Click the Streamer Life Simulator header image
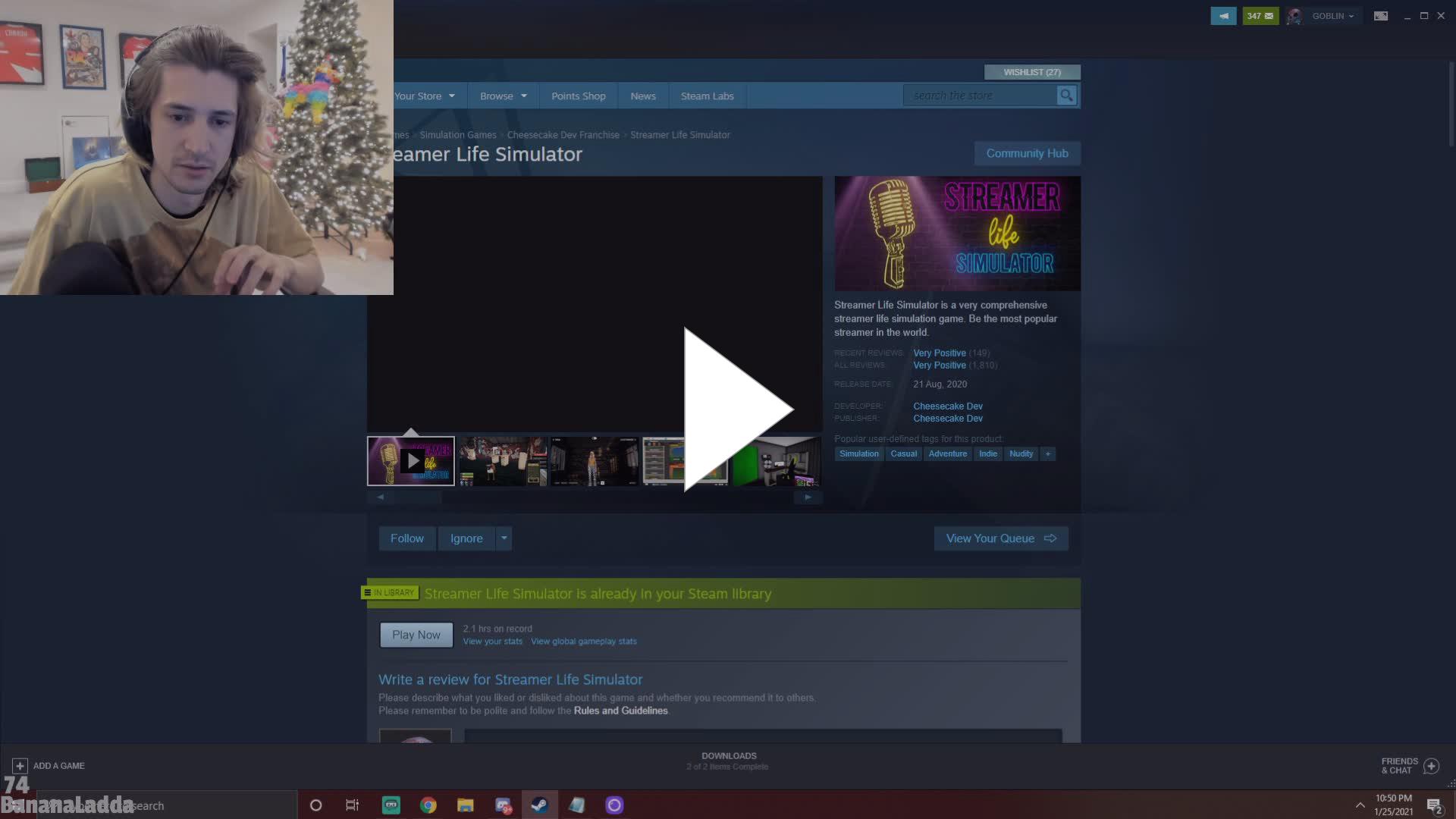This screenshot has height=819, width=1456. (958, 234)
